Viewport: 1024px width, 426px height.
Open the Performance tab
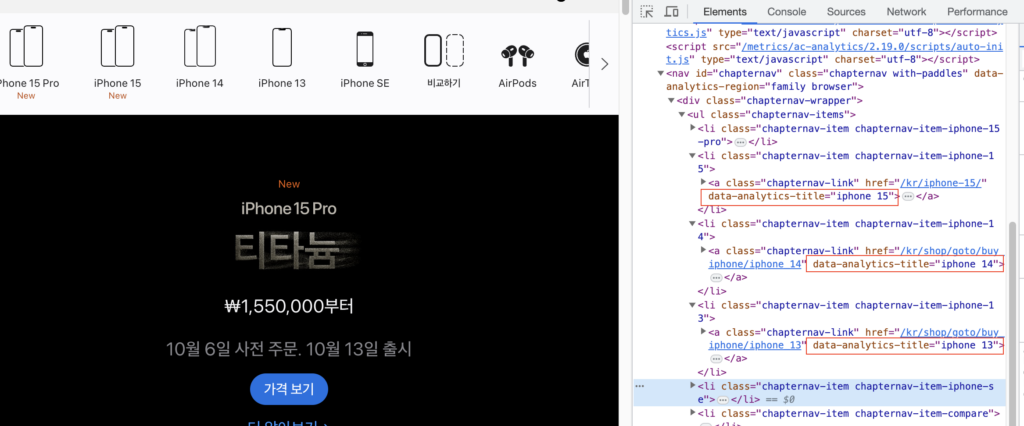point(977,12)
